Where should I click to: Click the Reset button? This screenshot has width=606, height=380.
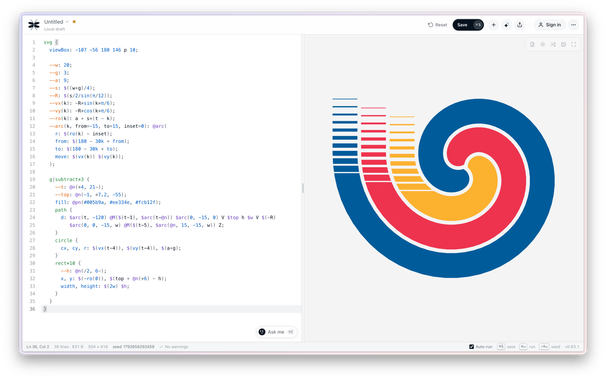pos(437,25)
